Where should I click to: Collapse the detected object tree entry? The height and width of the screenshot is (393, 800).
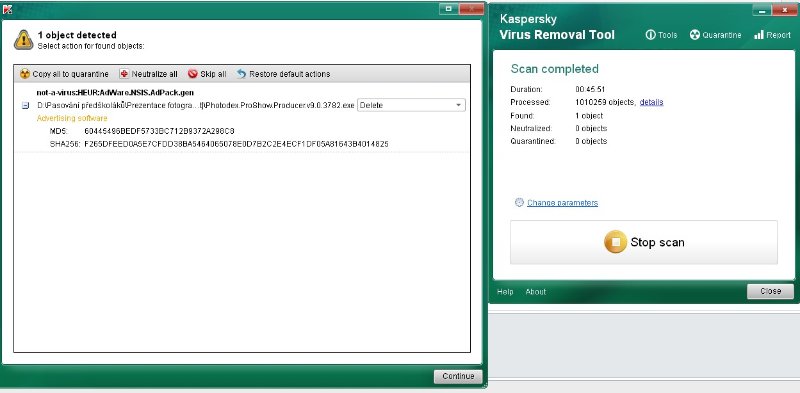click(x=25, y=105)
